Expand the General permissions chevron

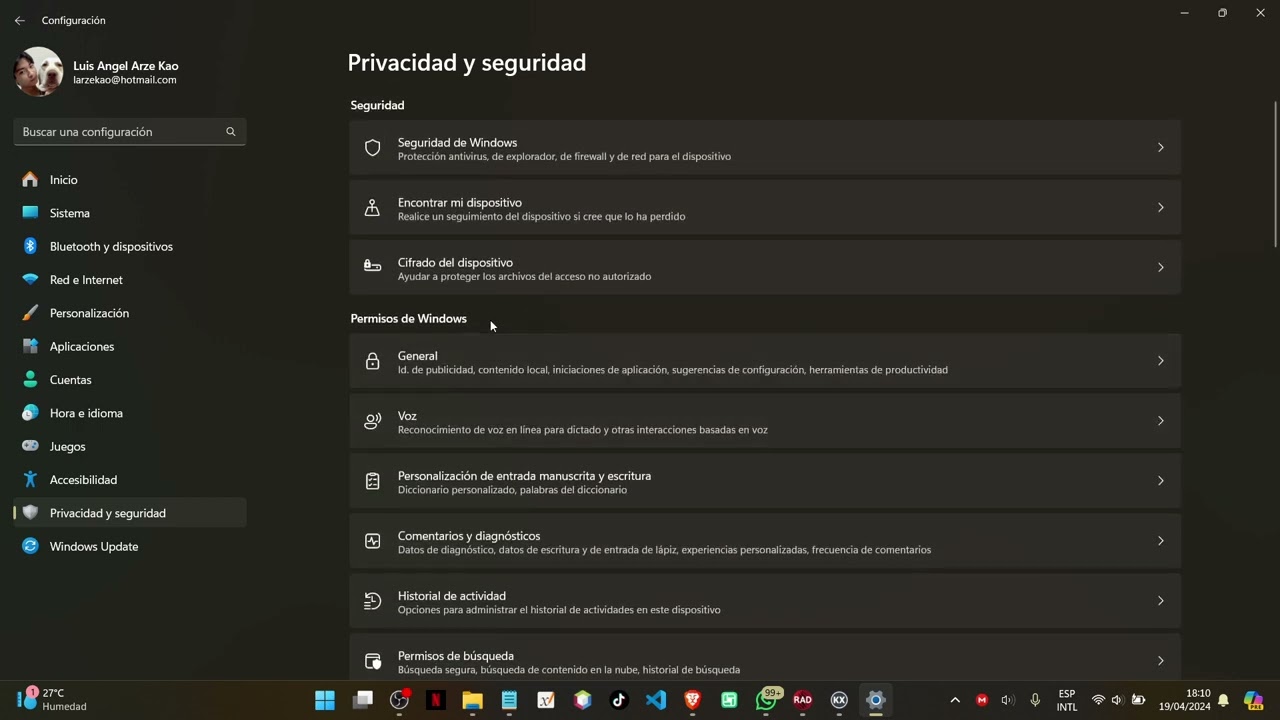[x=1161, y=361]
